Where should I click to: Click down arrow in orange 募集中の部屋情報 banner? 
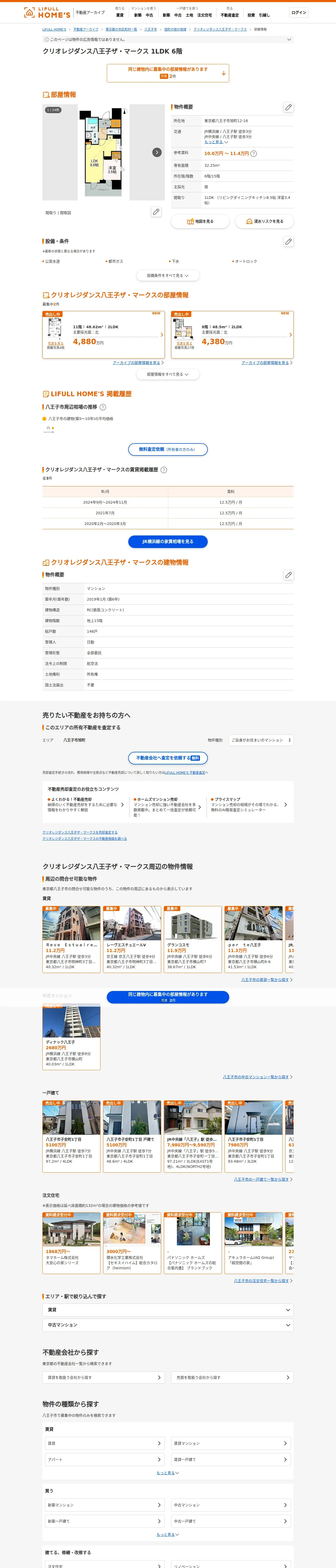tap(223, 73)
